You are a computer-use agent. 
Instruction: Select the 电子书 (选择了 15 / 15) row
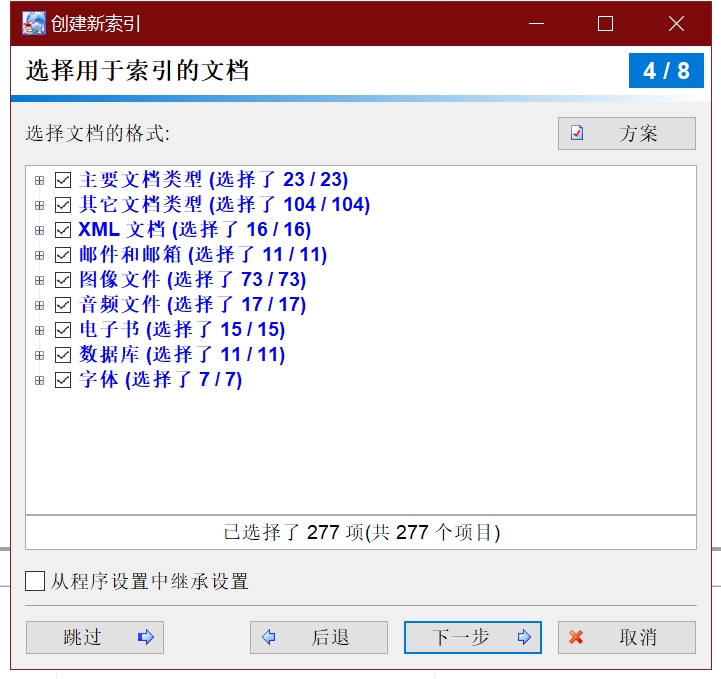[x=182, y=330]
